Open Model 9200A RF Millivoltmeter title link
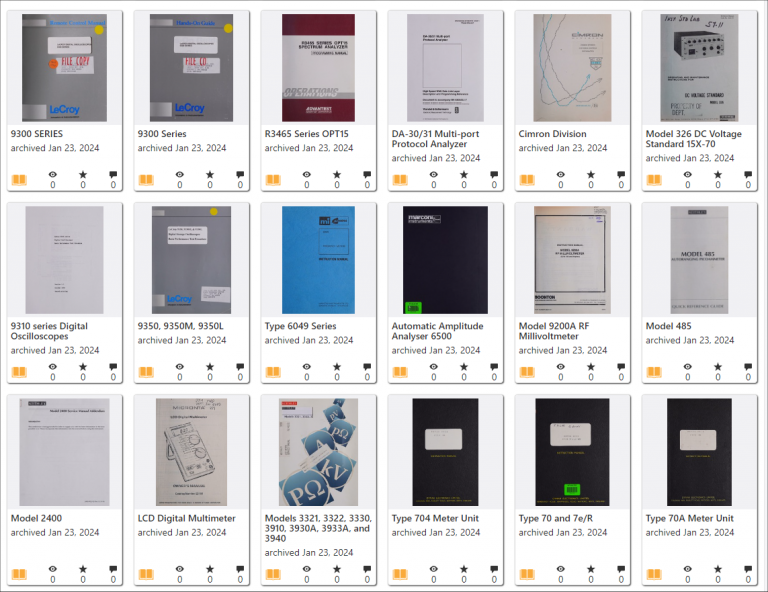Screen dimensions: 768x592 (554, 331)
